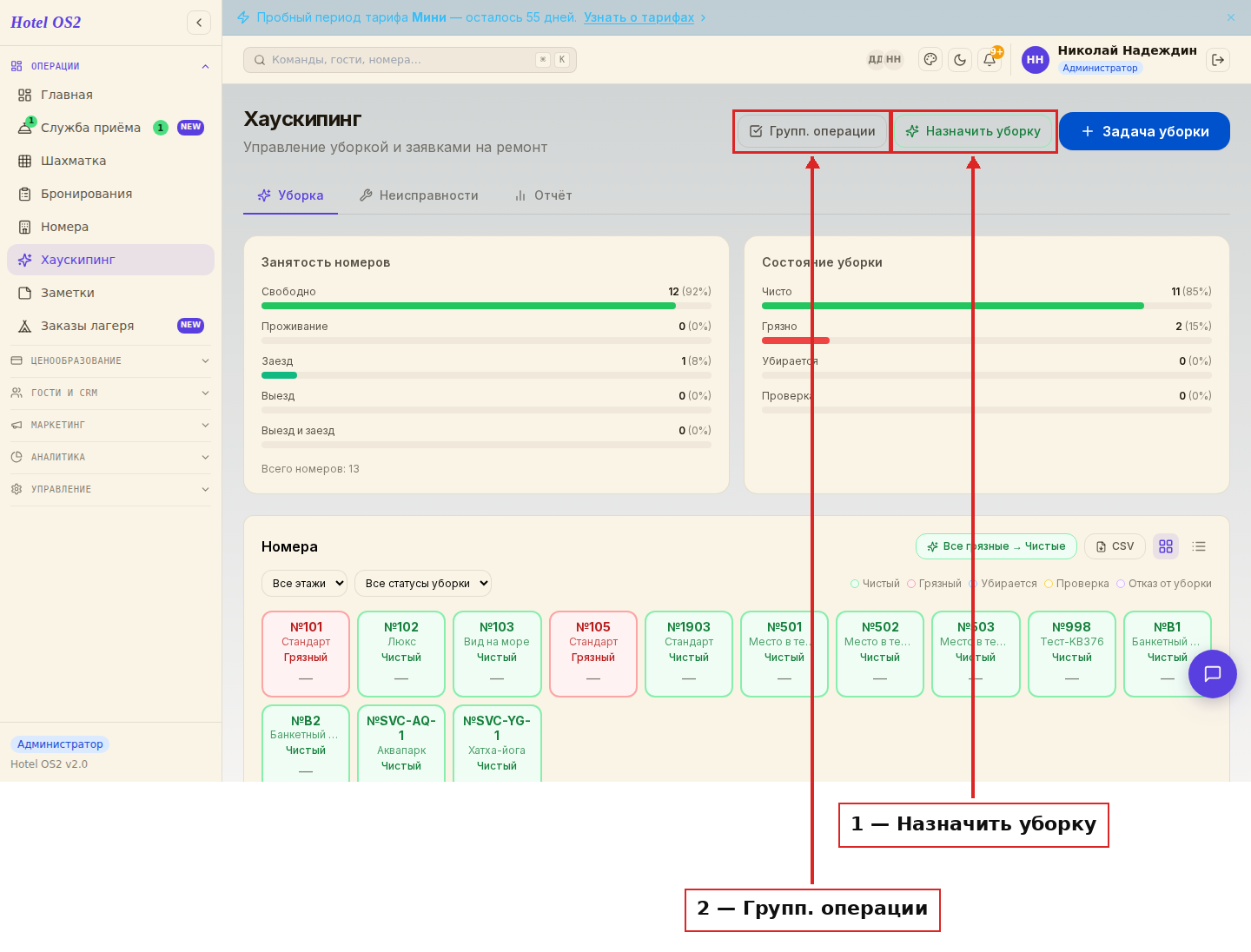1251x952 pixels.
Task: Open the chat bubble floating button
Action: (x=1213, y=674)
